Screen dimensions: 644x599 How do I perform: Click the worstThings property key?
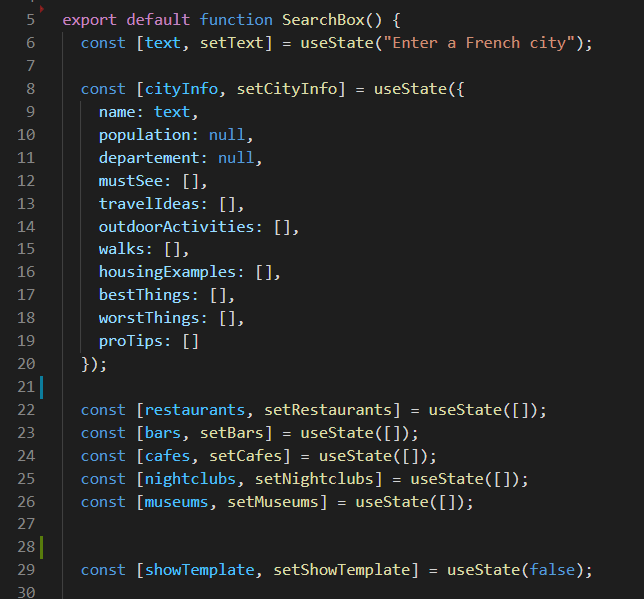click(149, 318)
